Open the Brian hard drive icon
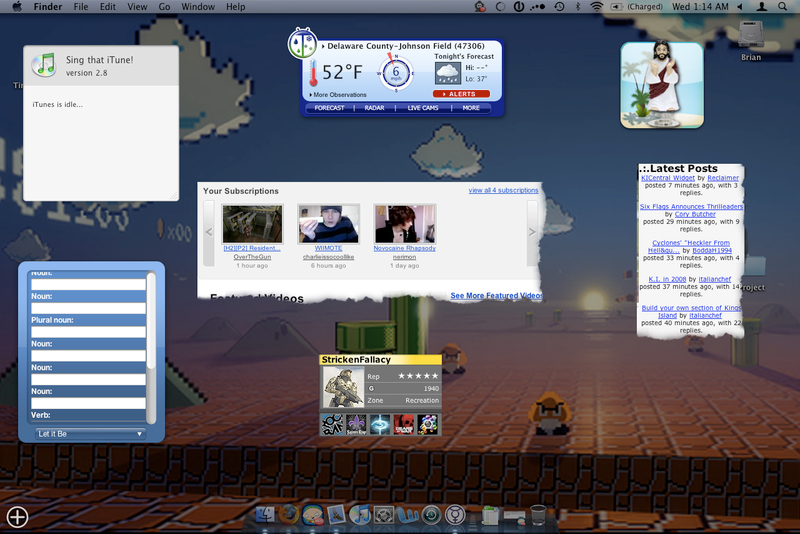Screen dimensions: 800x534 [751, 35]
